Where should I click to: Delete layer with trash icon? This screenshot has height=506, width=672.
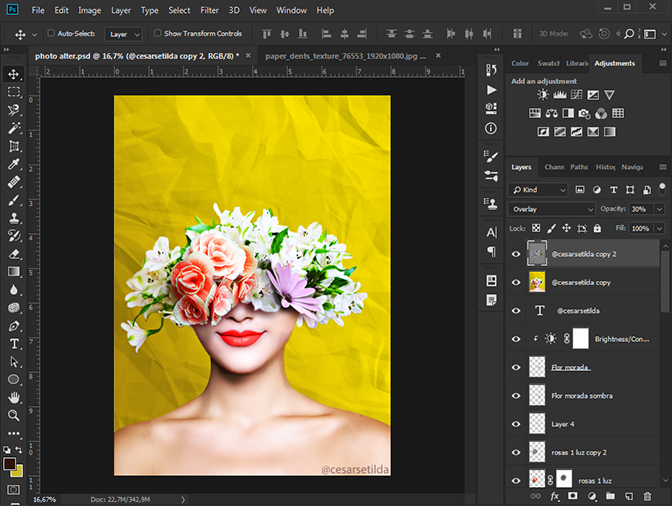pos(647,496)
